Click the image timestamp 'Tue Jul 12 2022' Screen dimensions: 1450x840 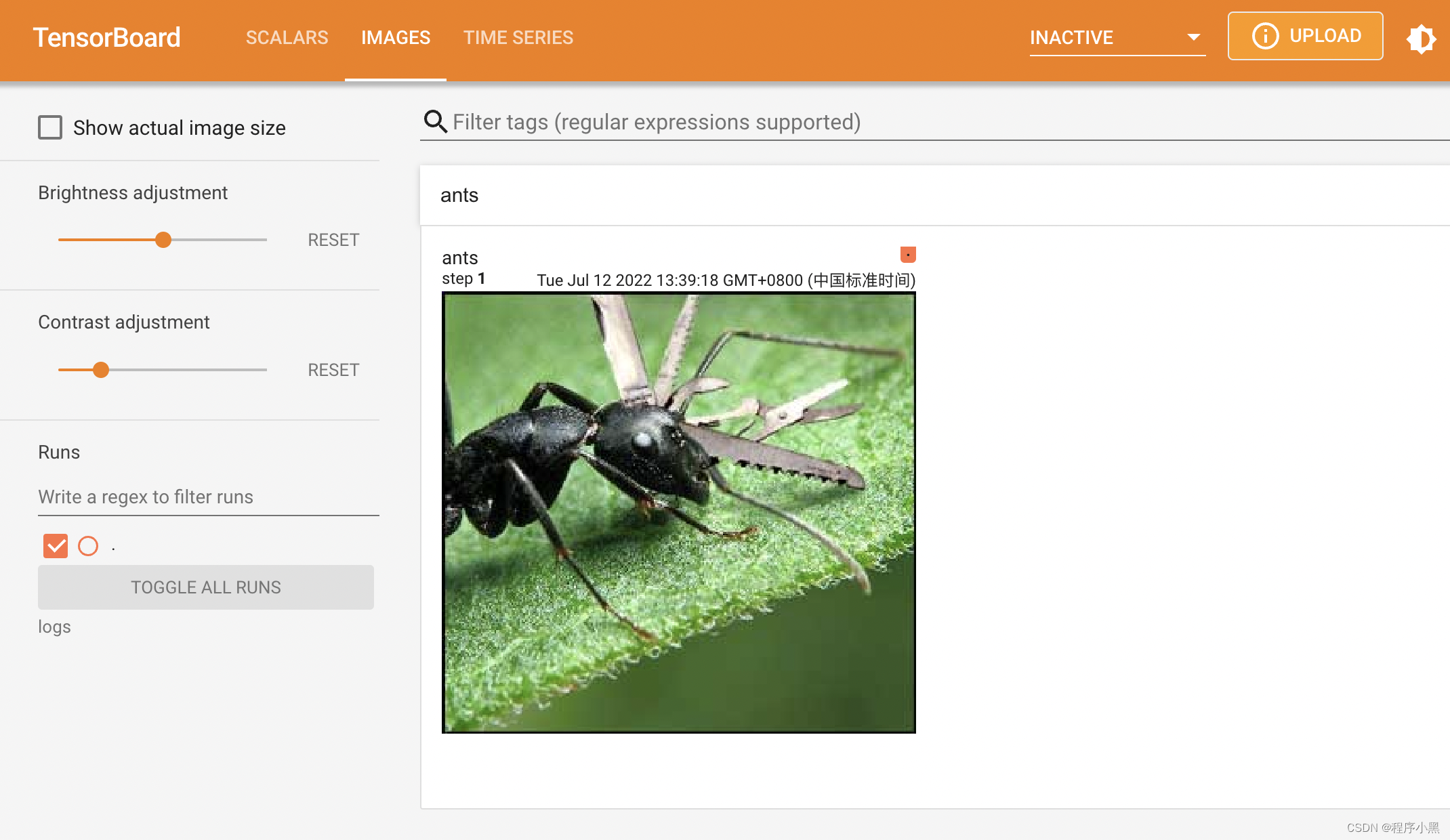pyautogui.click(x=726, y=280)
